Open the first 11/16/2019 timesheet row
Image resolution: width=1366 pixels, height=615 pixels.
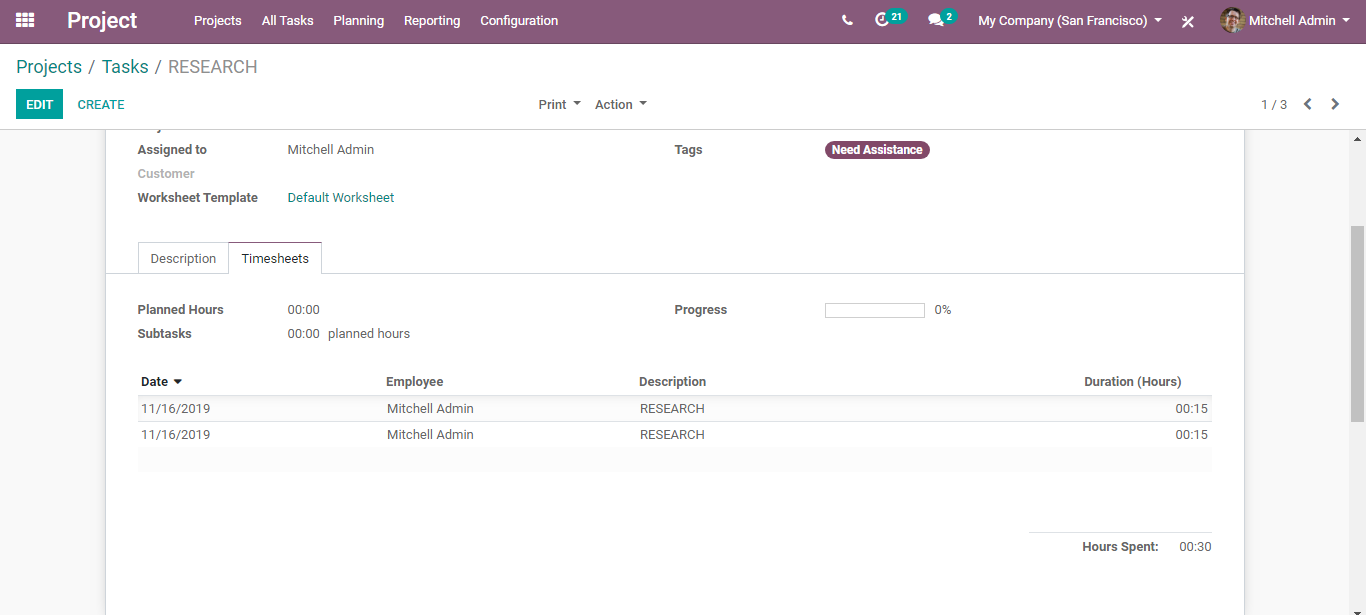[x=674, y=409]
